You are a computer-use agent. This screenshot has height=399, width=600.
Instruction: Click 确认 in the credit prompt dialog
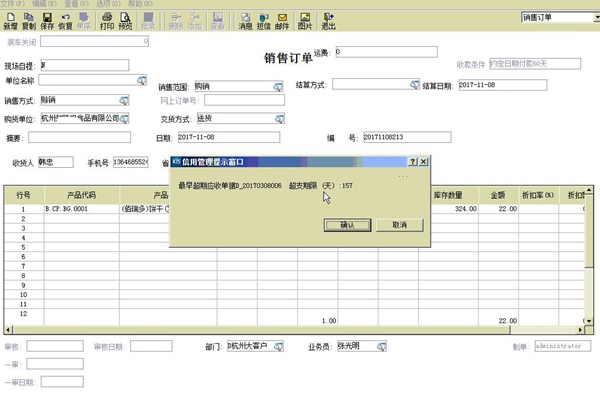tap(347, 225)
